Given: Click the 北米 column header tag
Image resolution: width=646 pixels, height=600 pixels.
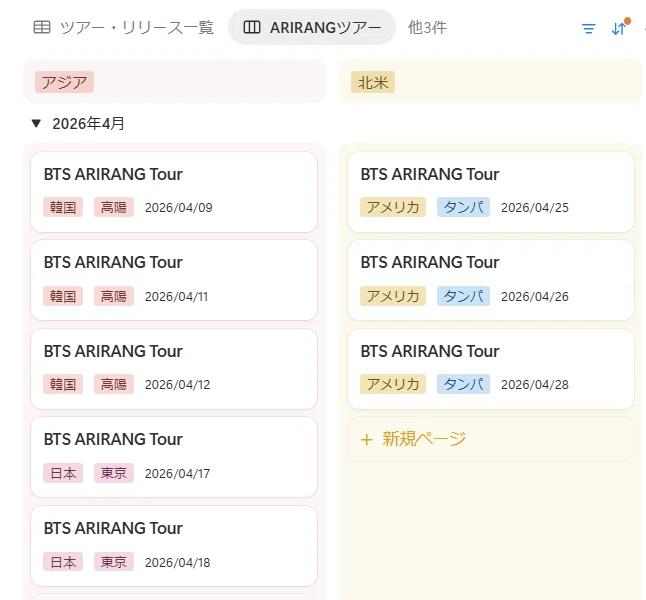Looking at the screenshot, I should [373, 82].
